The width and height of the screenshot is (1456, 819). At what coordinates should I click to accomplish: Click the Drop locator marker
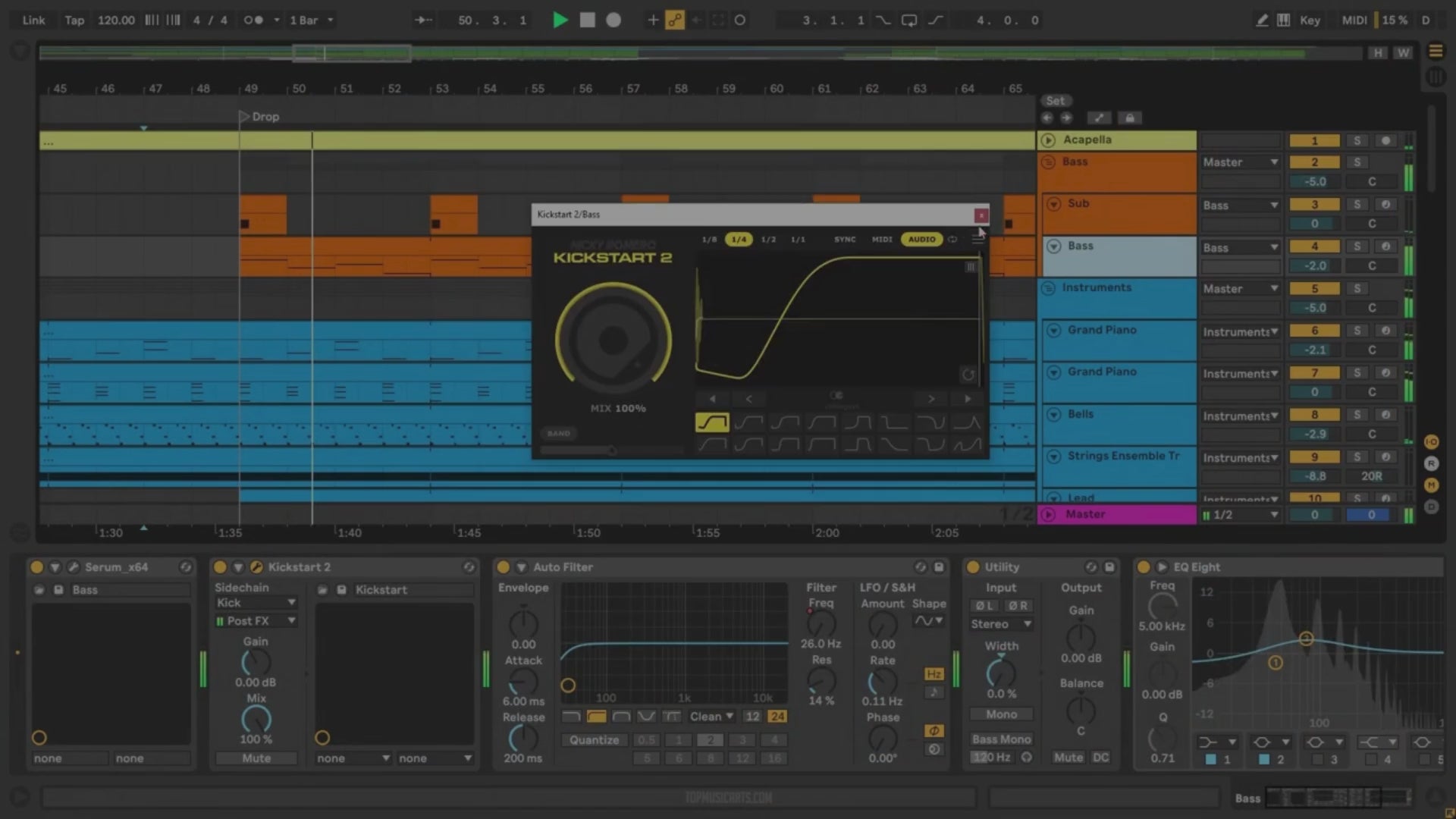click(244, 117)
